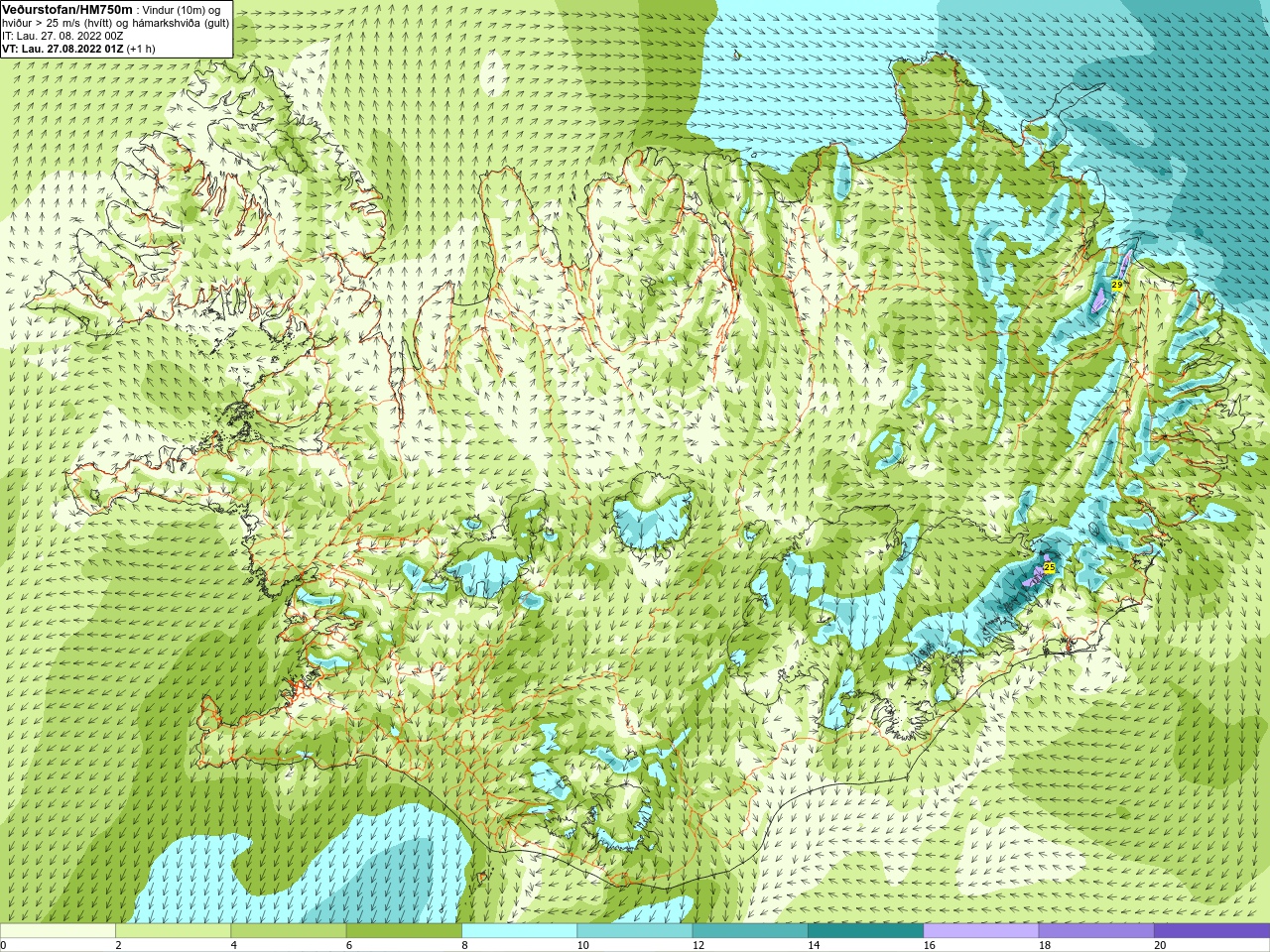Viewport: 1270px width, 952px height.
Task: Click the legend scale value 16
Action: [x=929, y=945]
